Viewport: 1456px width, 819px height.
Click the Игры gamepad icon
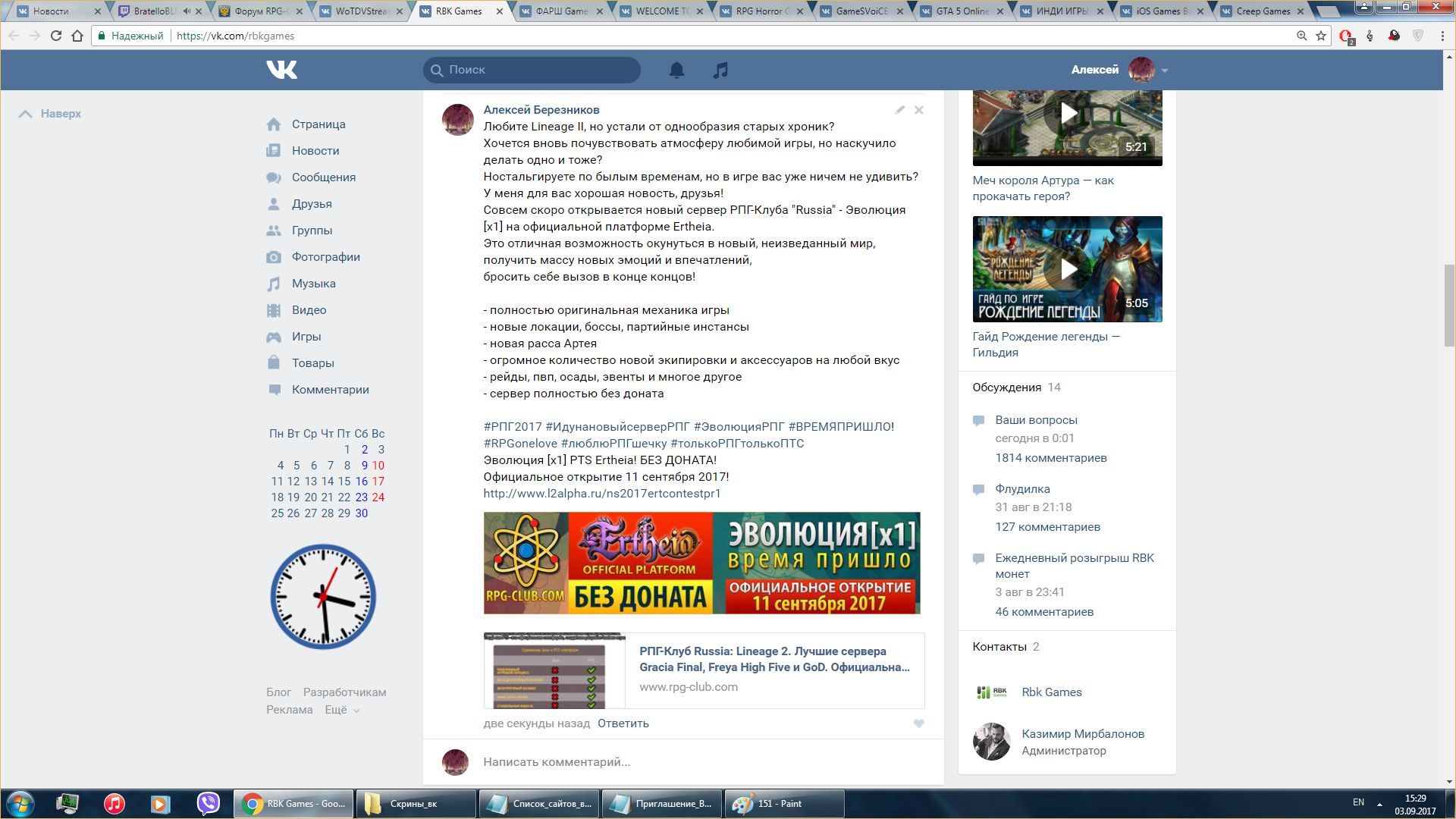(x=274, y=337)
